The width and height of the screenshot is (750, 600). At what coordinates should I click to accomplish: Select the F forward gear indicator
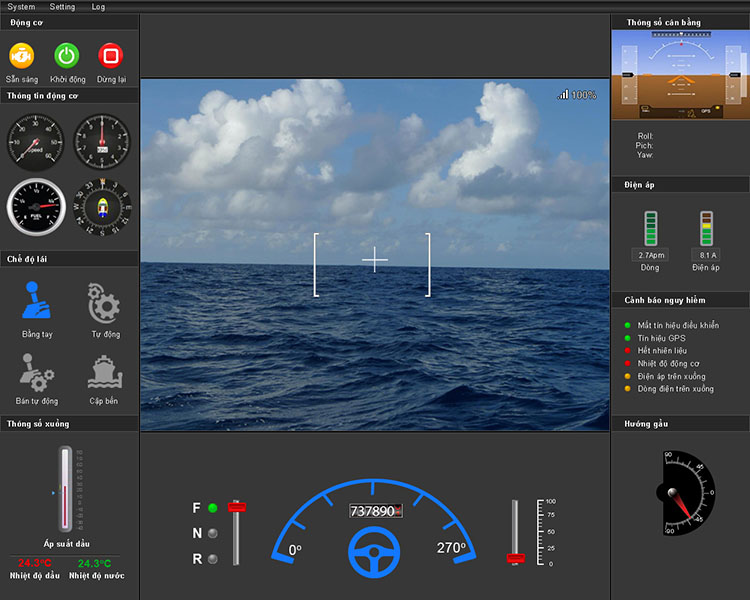(212, 508)
